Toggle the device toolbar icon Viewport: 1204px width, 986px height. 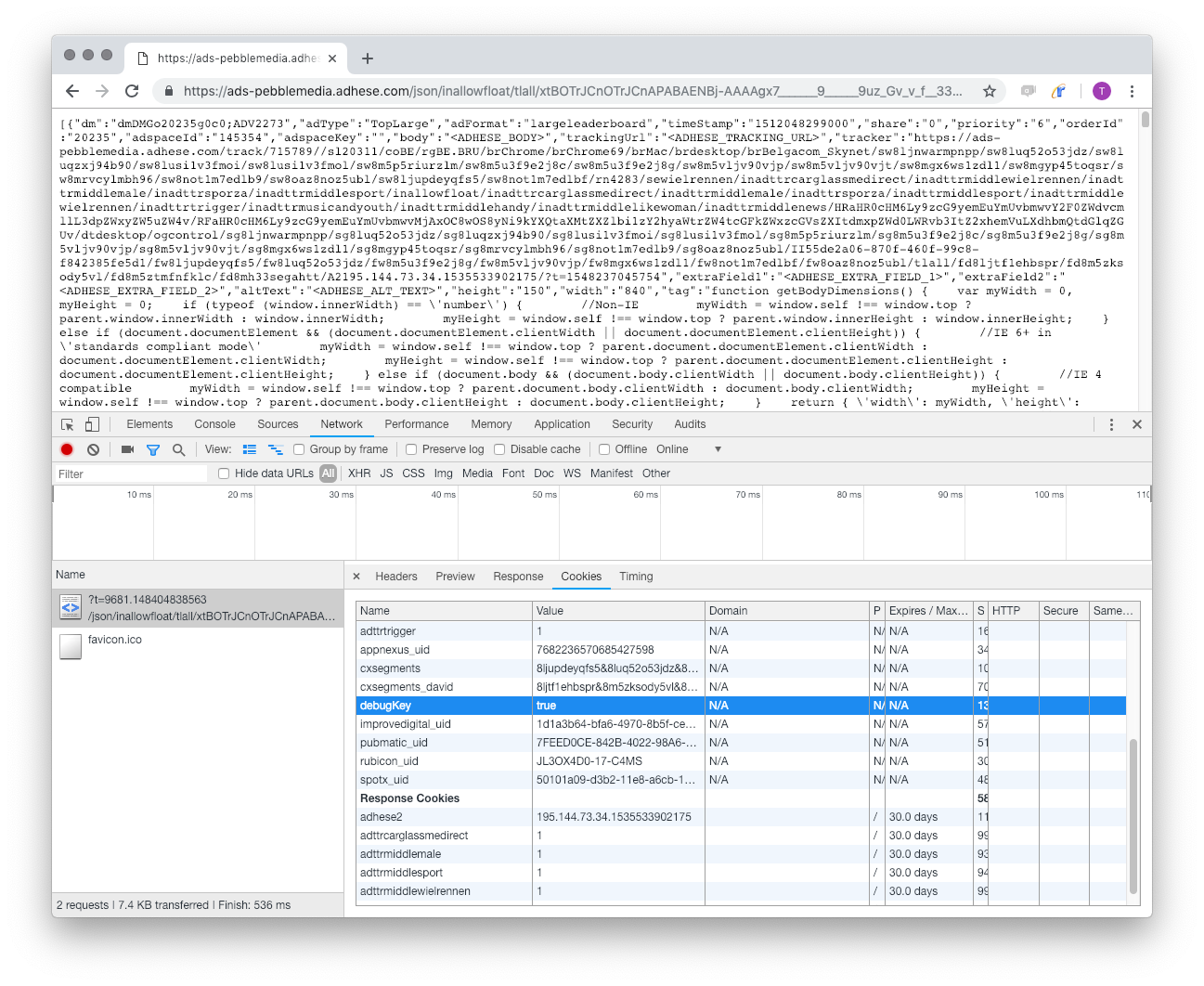[x=92, y=424]
